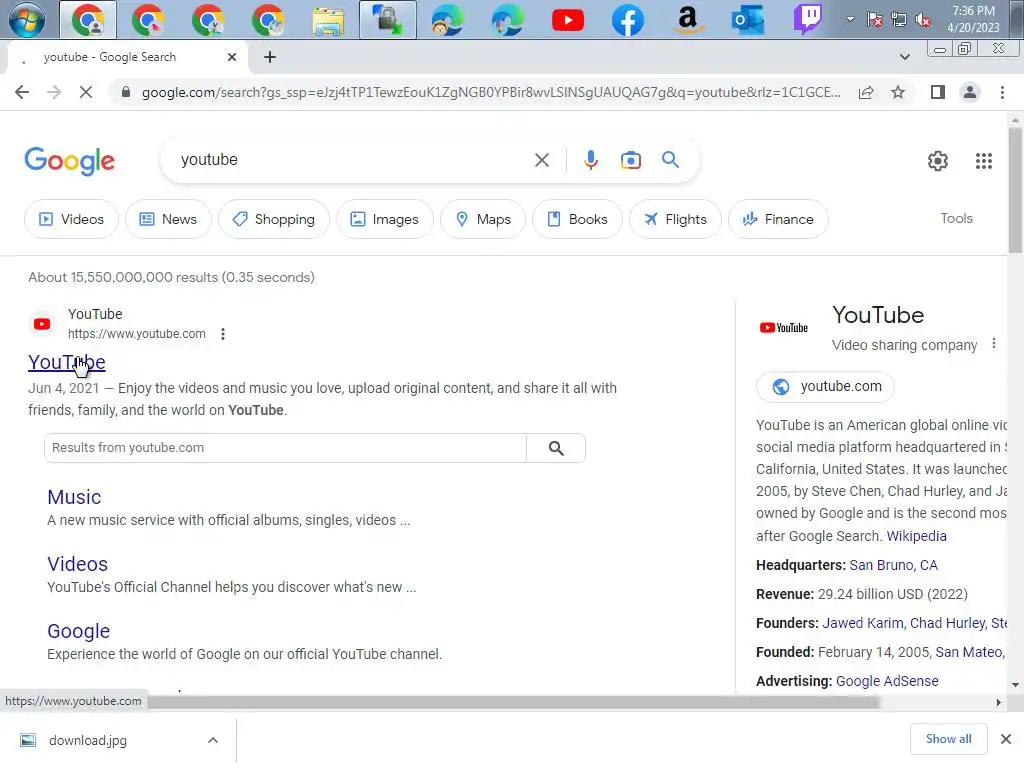Open the Chrome three-dot menu
The image size is (1024, 768).
tap(1002, 92)
